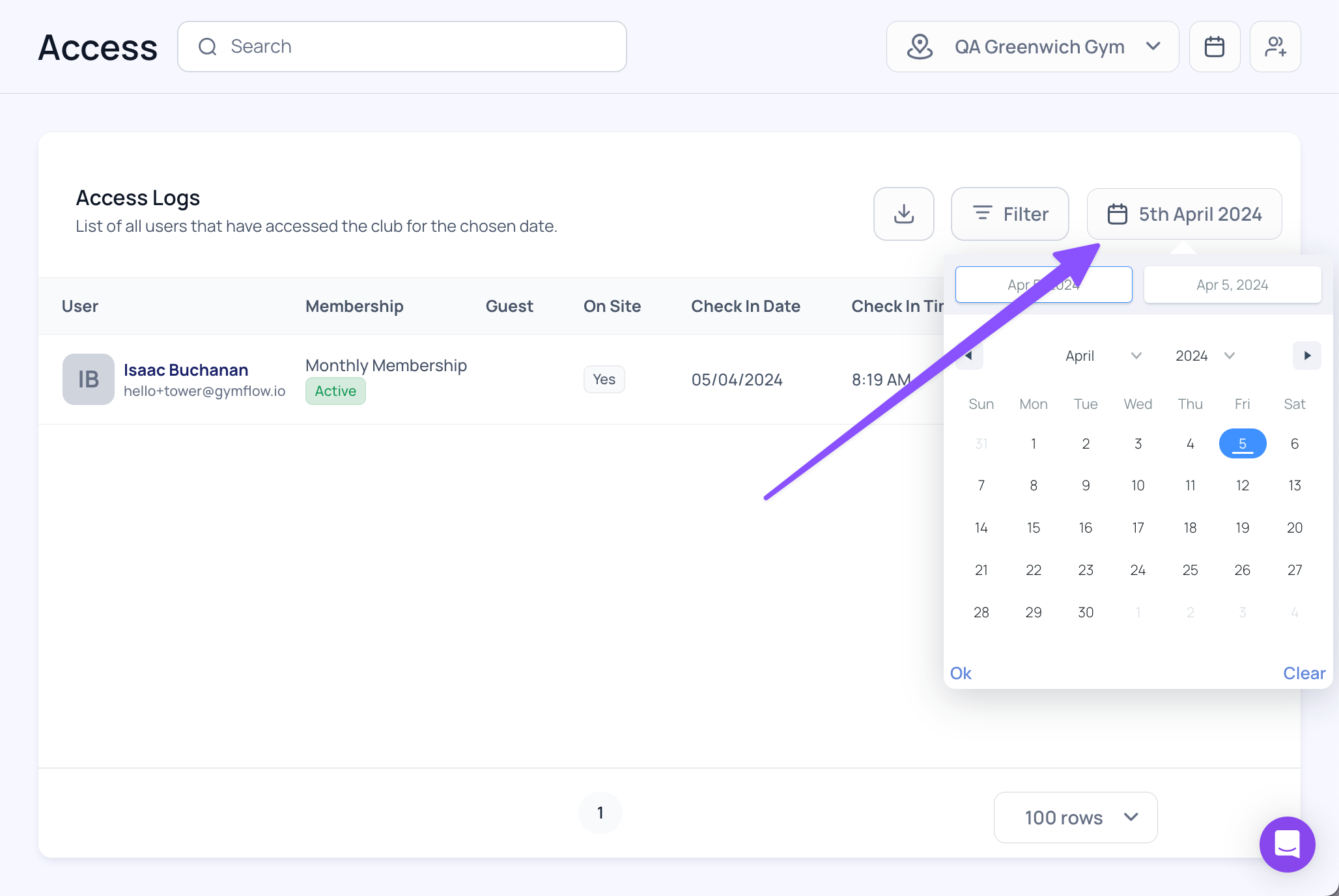The width and height of the screenshot is (1339, 896).
Task: Click the location pin icon
Action: point(920,47)
